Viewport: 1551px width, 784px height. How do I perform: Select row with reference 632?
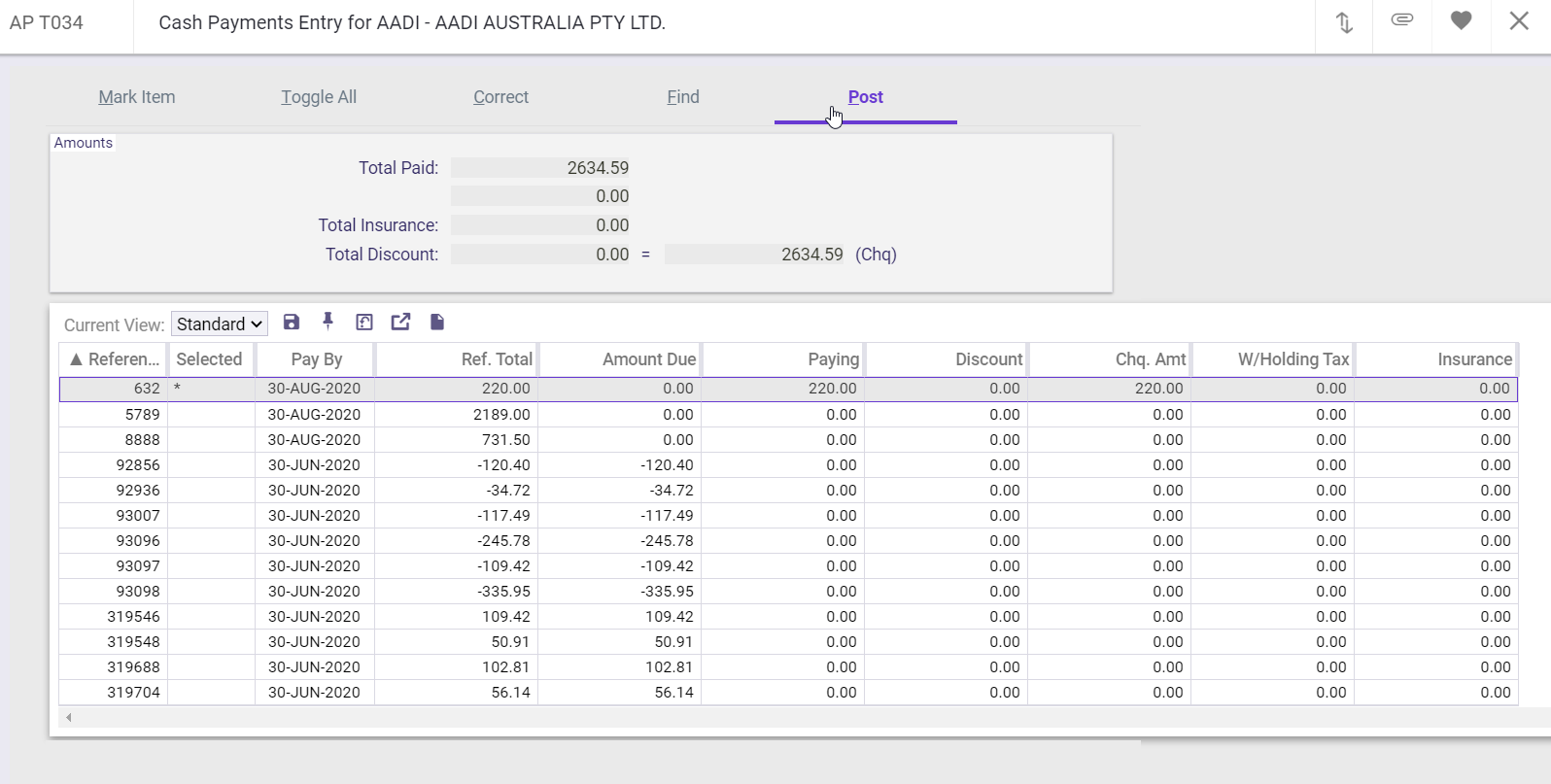[x=788, y=389]
